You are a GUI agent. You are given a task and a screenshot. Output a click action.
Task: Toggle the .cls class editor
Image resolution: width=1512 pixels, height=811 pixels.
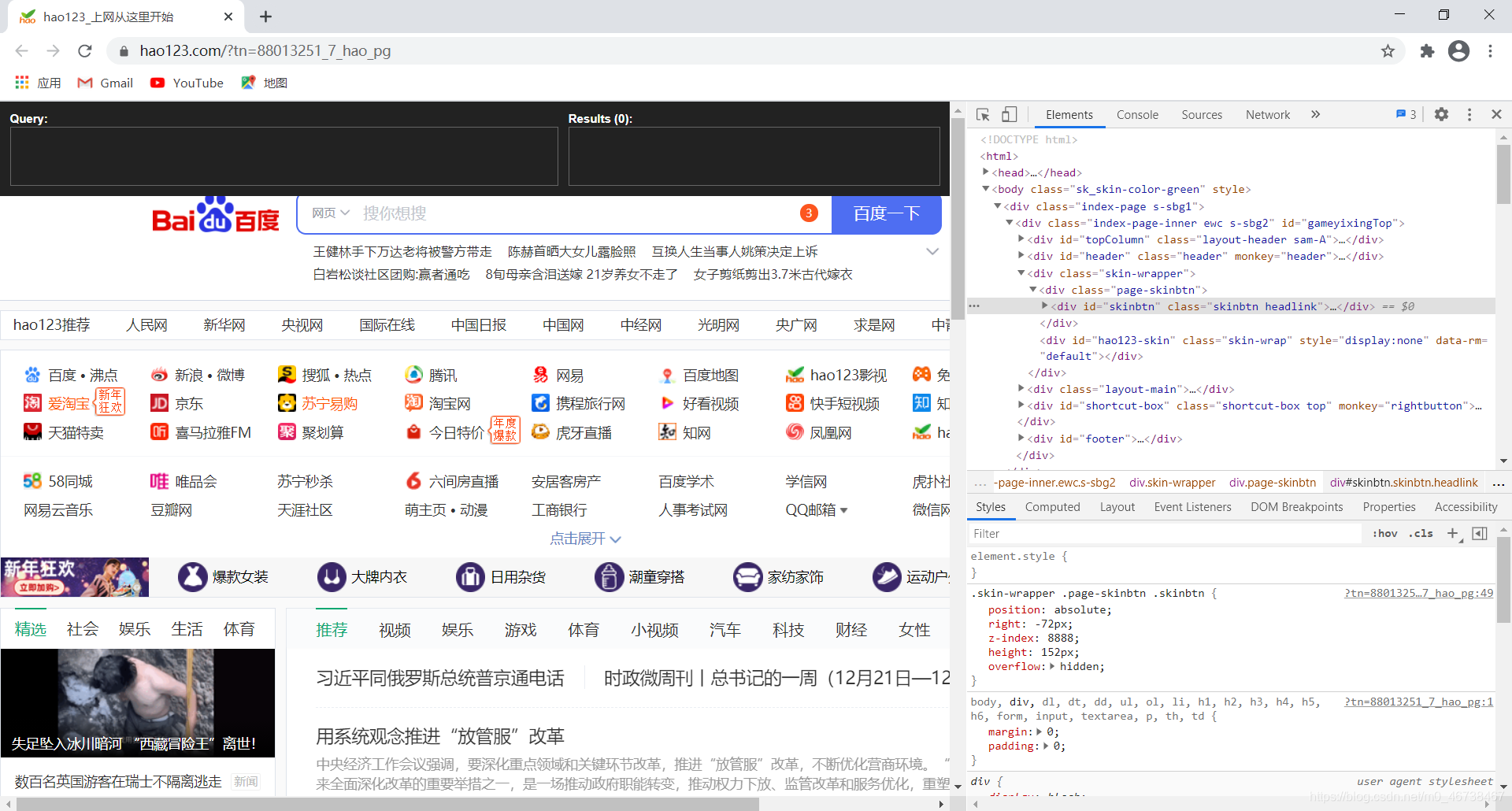pyautogui.click(x=1421, y=534)
